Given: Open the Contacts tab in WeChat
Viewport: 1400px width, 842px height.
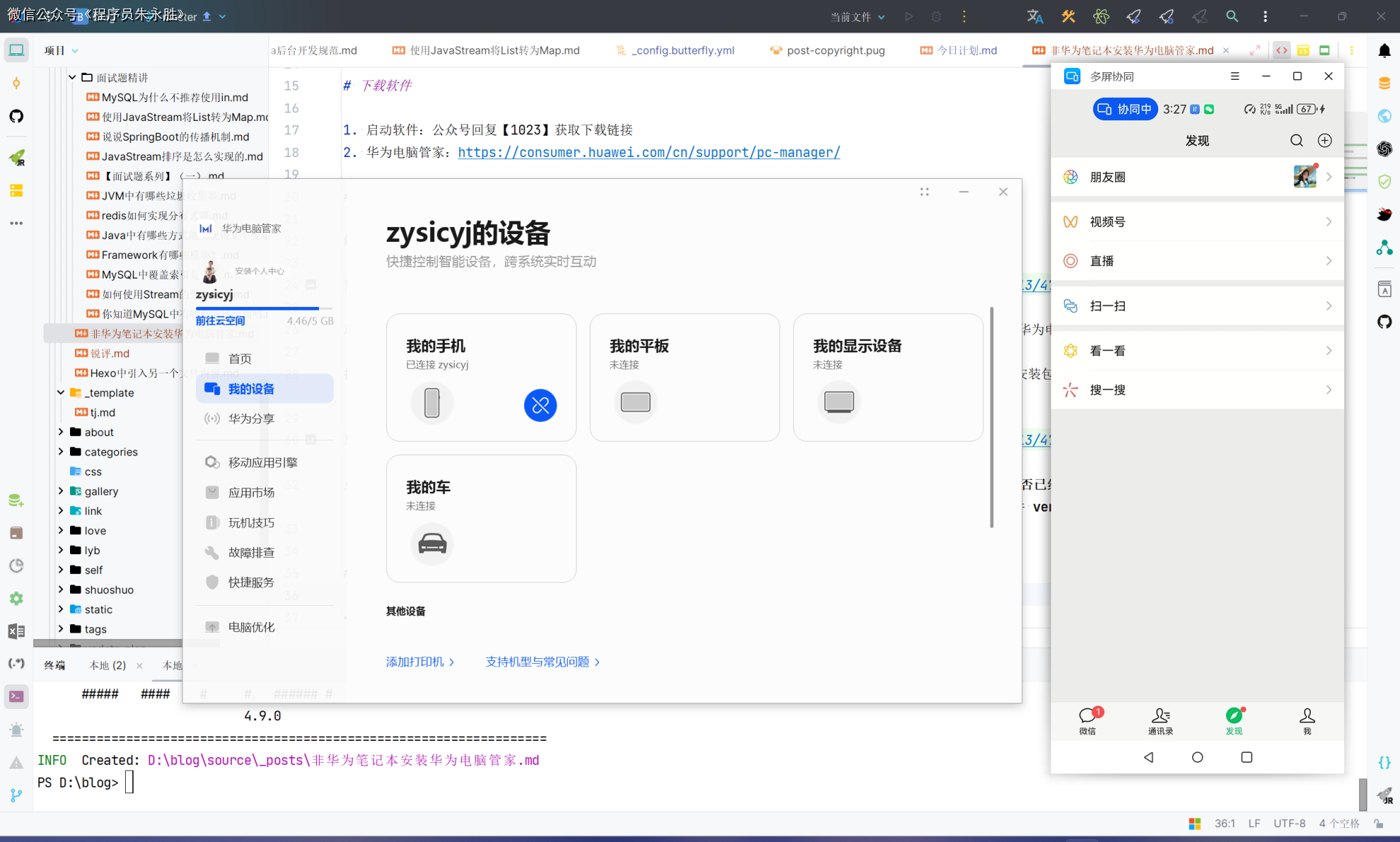Looking at the screenshot, I should pyautogui.click(x=1160, y=721).
